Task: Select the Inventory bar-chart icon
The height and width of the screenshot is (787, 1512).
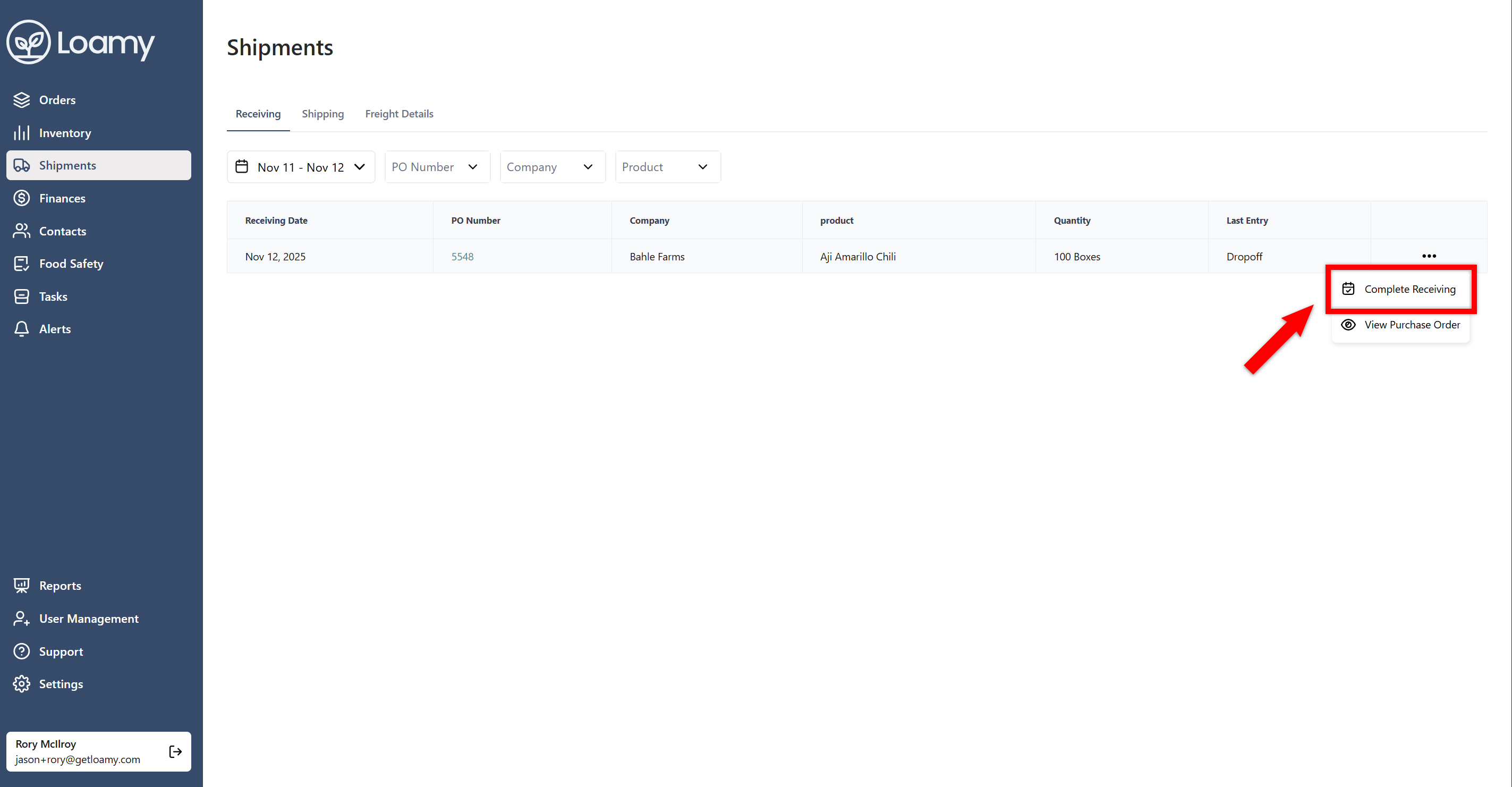Action: pyautogui.click(x=21, y=132)
